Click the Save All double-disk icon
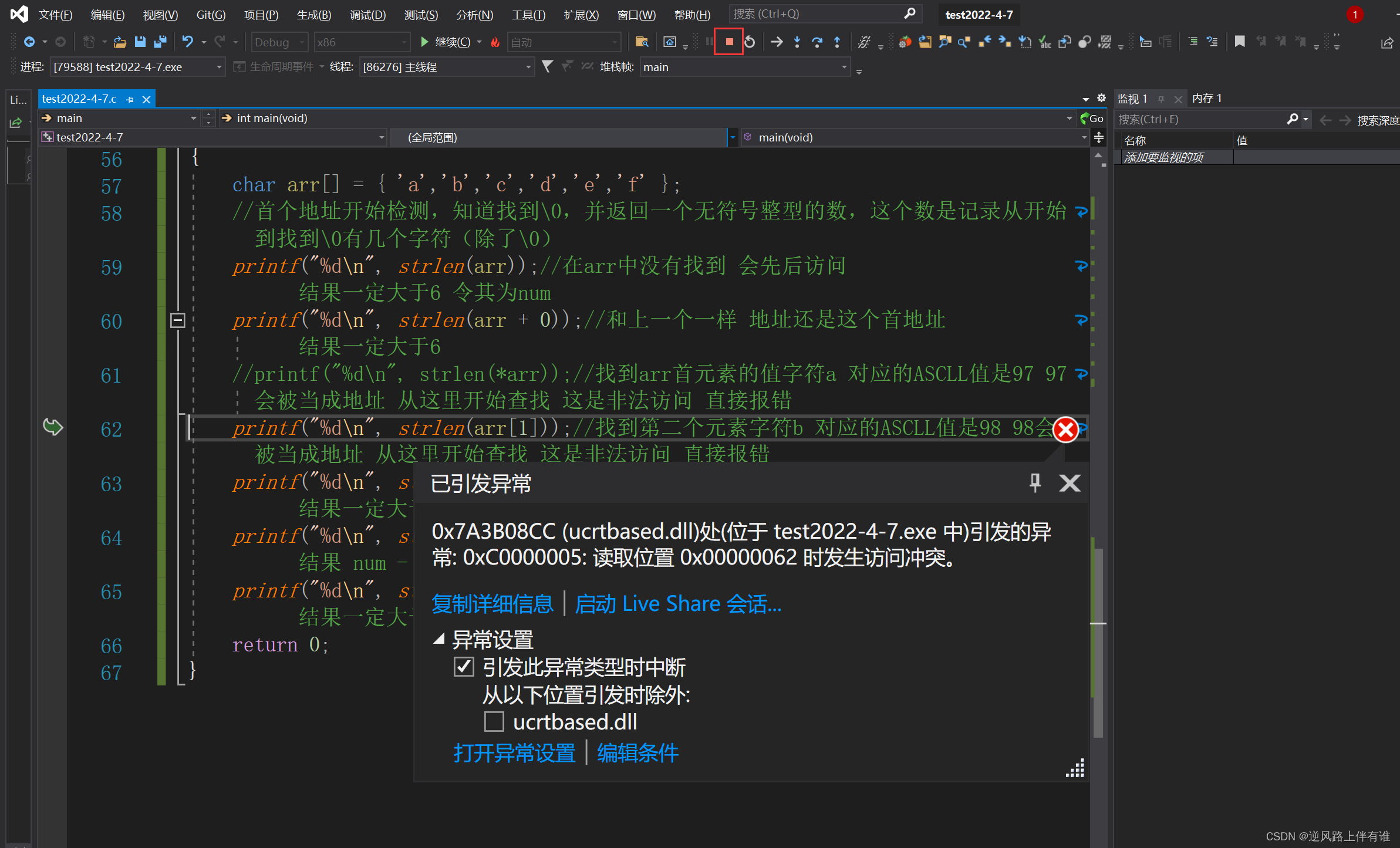 click(x=159, y=42)
